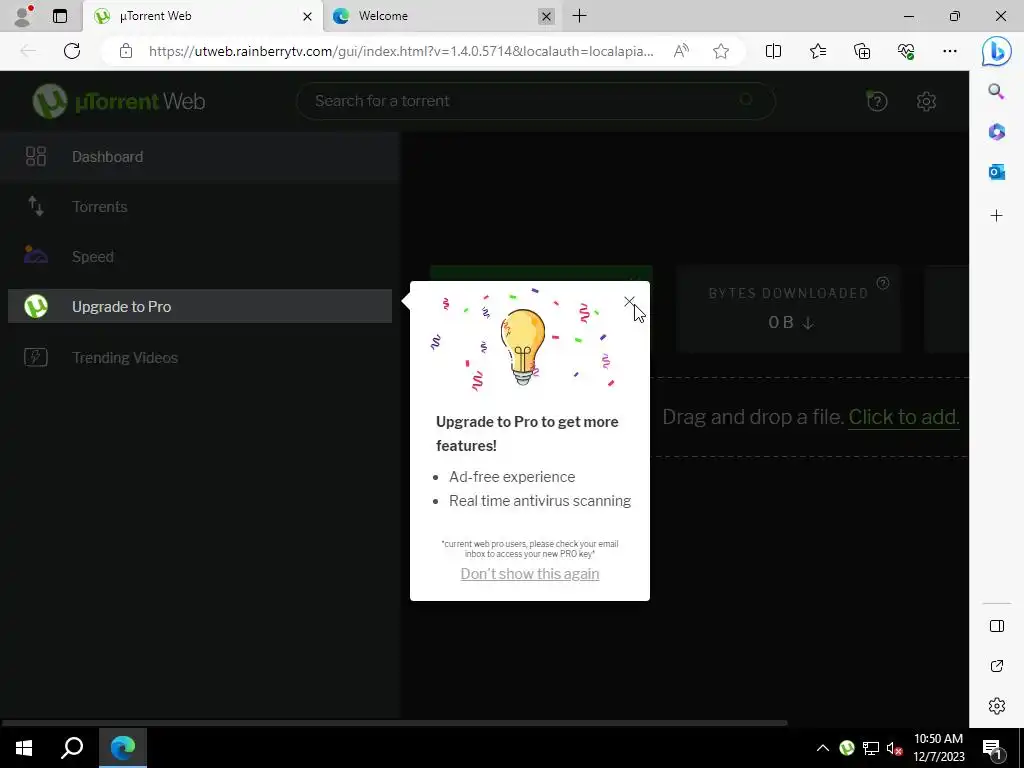1024x768 pixels.
Task: Click the Bytes Downloaded info icon
Action: point(883,283)
